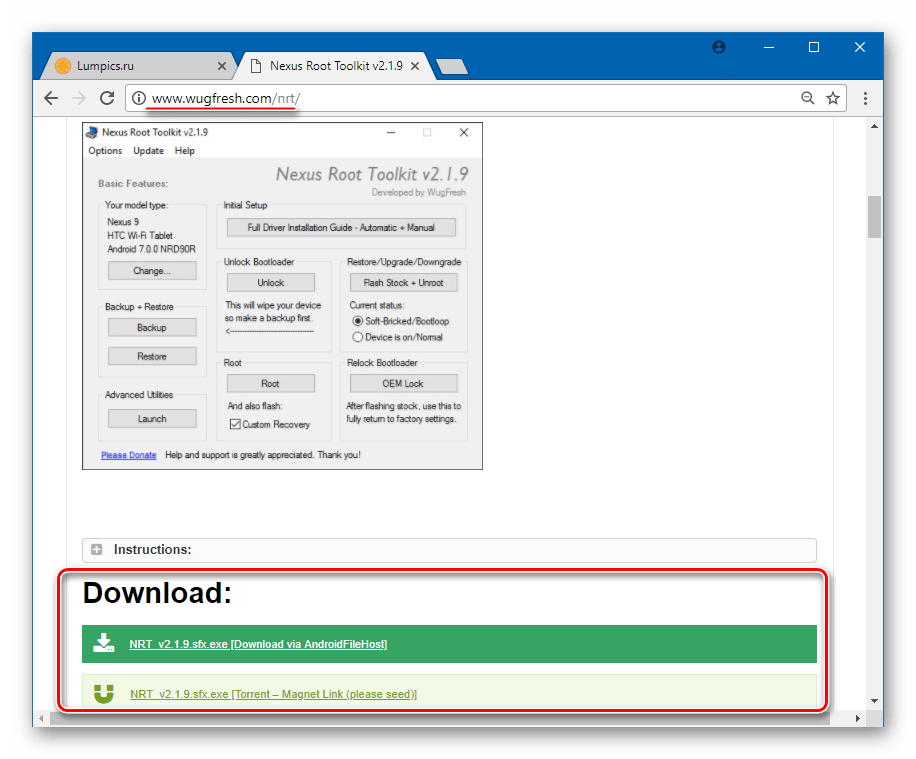This screenshot has width=916, height=759.
Task: Open the Help menu in the toolkit image
Action: (185, 151)
